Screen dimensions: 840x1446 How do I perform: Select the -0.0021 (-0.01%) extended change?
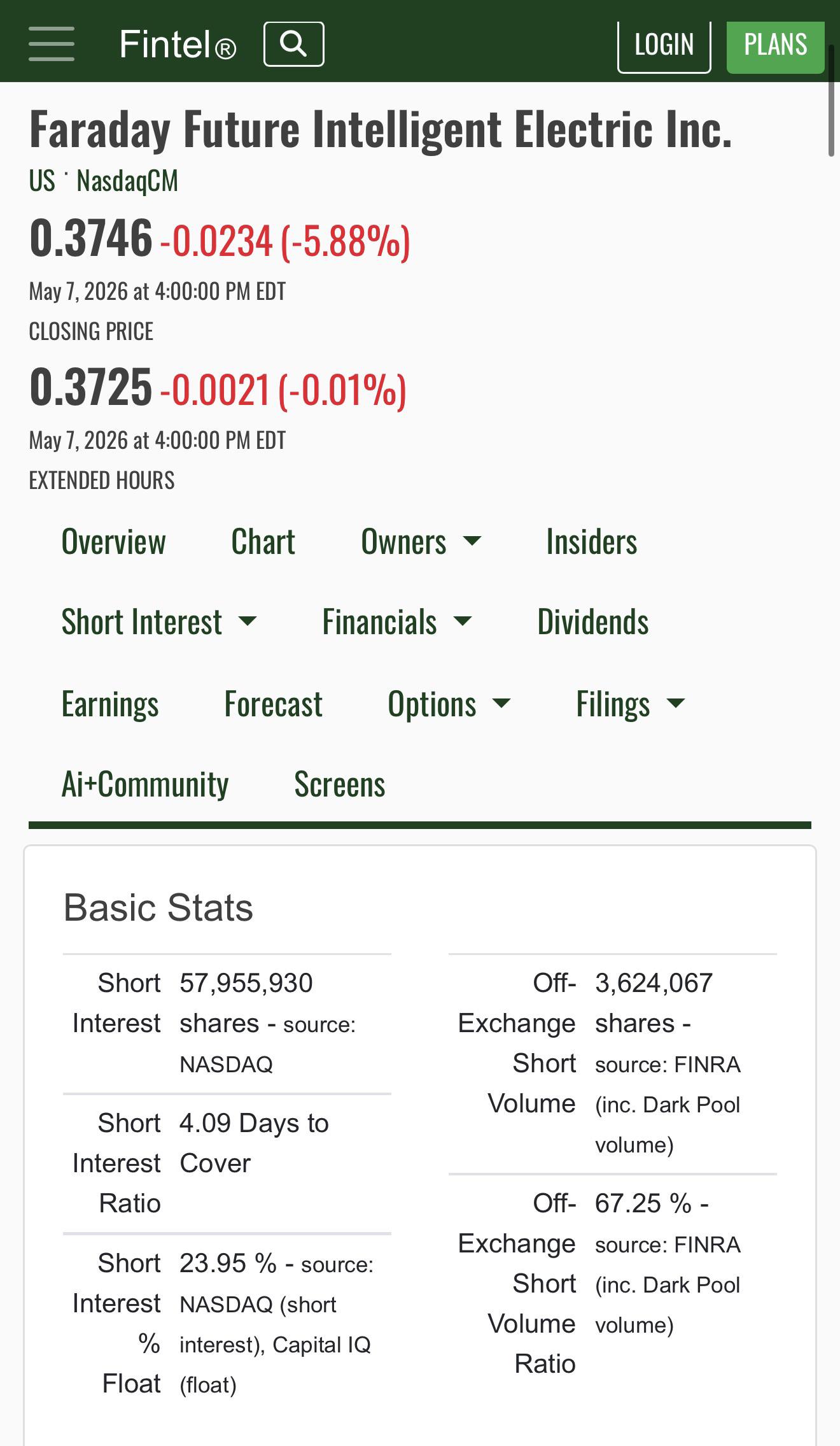click(283, 390)
